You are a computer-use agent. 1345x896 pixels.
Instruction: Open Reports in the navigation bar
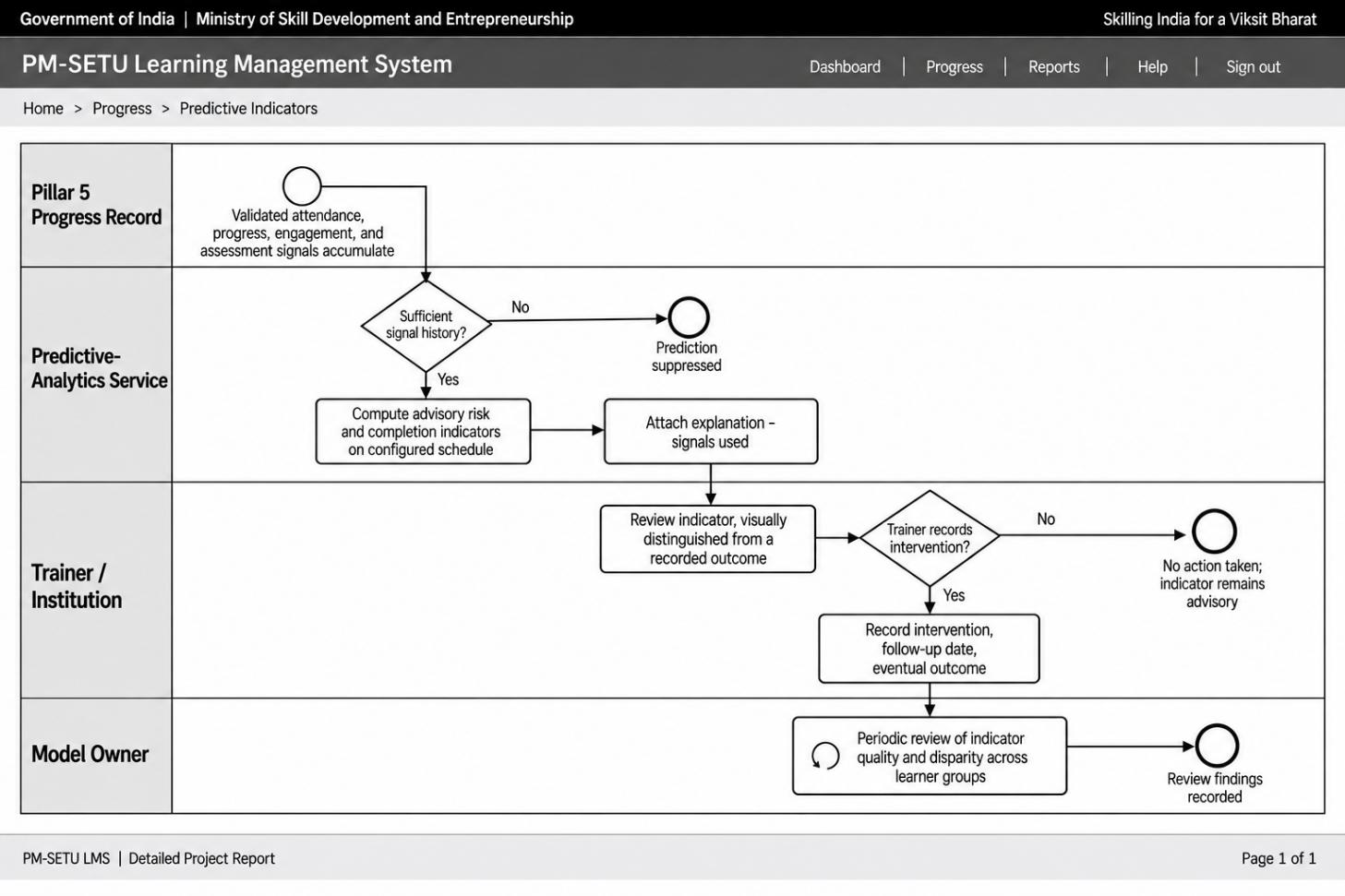pyautogui.click(x=1053, y=66)
